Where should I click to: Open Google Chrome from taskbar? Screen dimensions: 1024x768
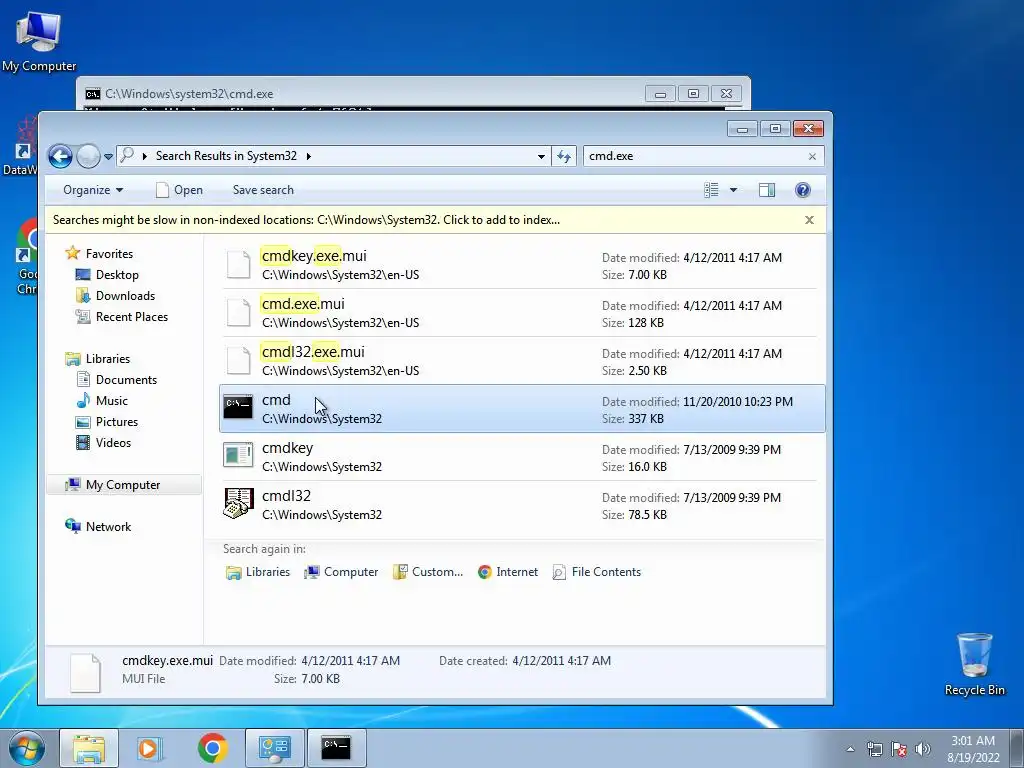212,748
